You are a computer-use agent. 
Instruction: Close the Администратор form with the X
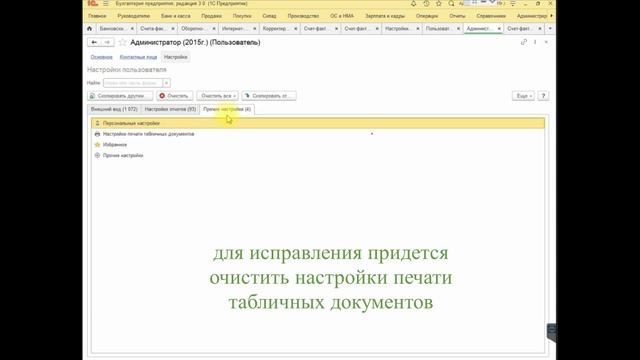tap(546, 42)
